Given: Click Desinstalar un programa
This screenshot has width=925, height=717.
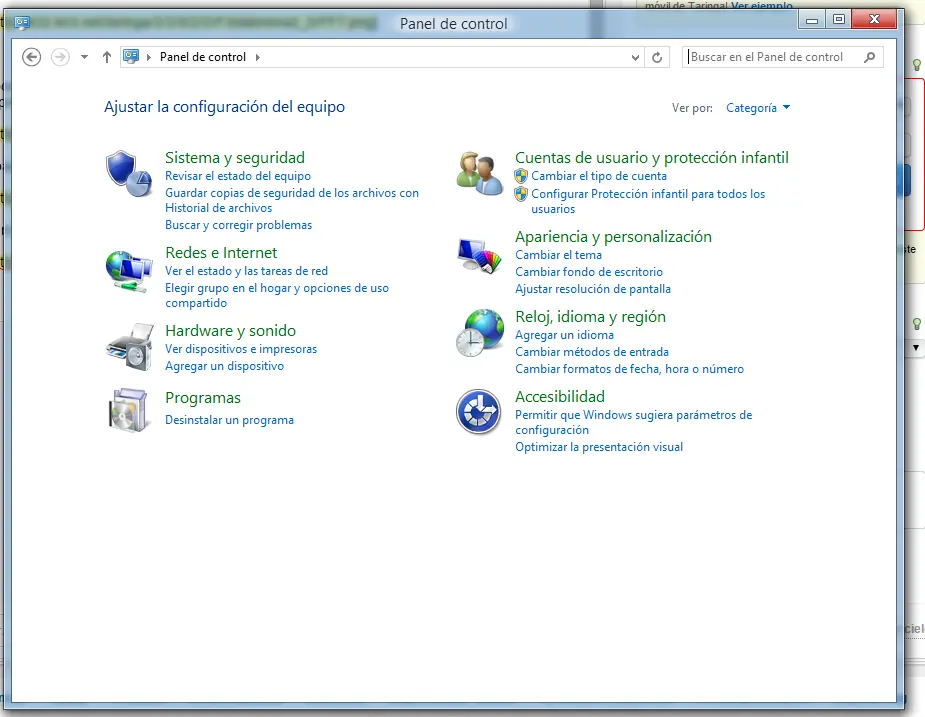Looking at the screenshot, I should [229, 420].
